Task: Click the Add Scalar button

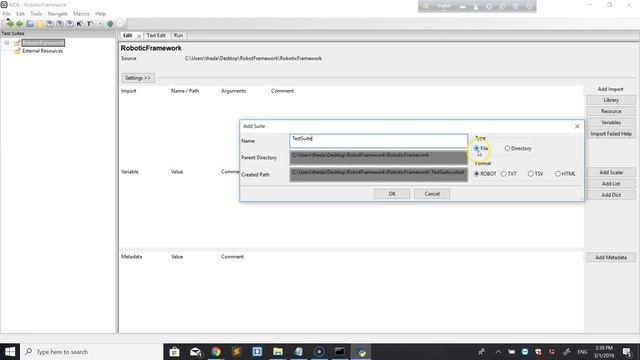Action: (x=611, y=172)
